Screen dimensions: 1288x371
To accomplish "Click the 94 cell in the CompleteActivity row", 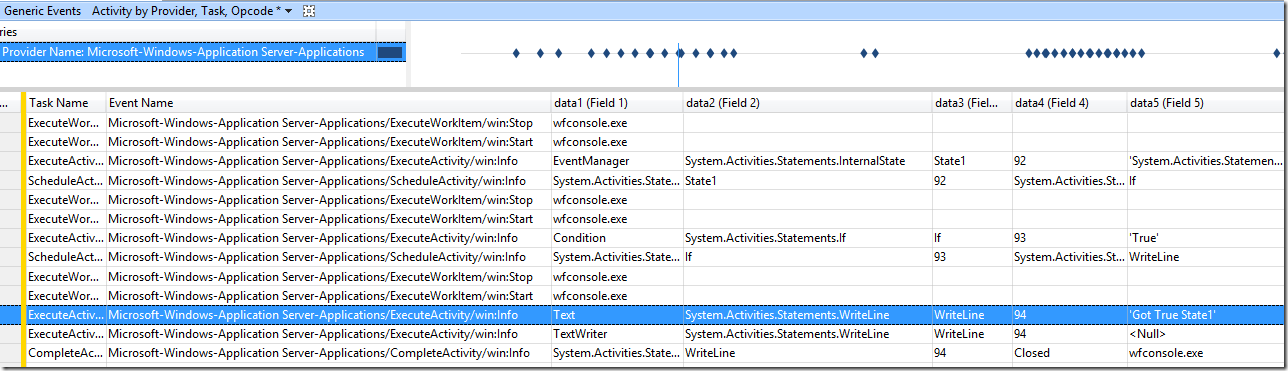I will pyautogui.click(x=971, y=353).
